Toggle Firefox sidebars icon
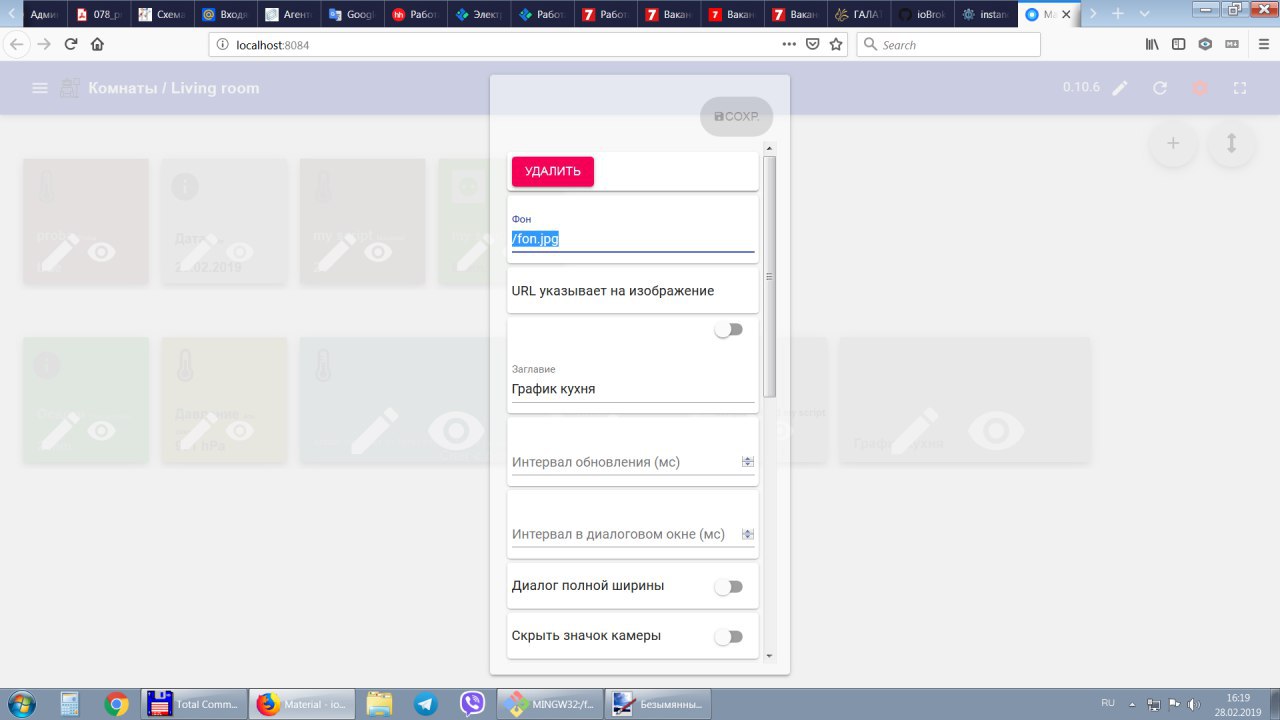 pyautogui.click(x=1179, y=44)
